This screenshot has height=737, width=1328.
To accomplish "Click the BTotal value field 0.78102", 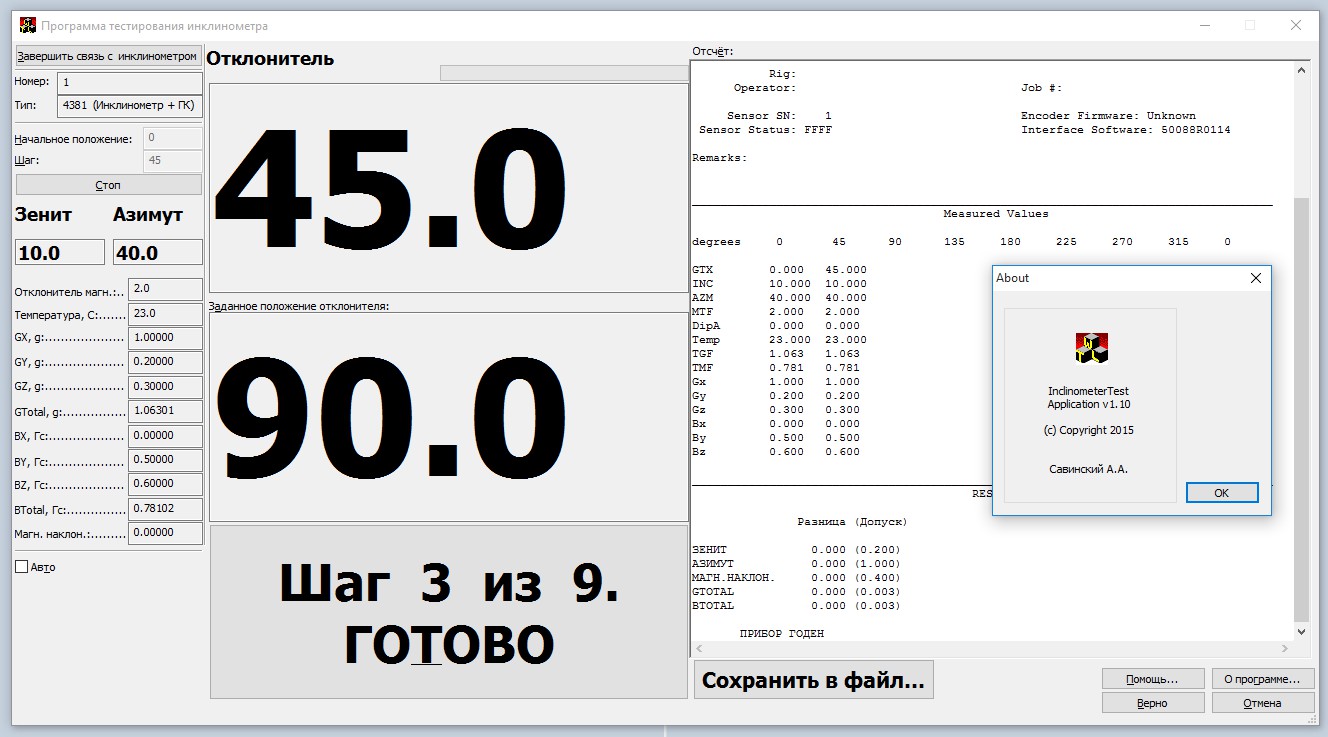I will [165, 509].
